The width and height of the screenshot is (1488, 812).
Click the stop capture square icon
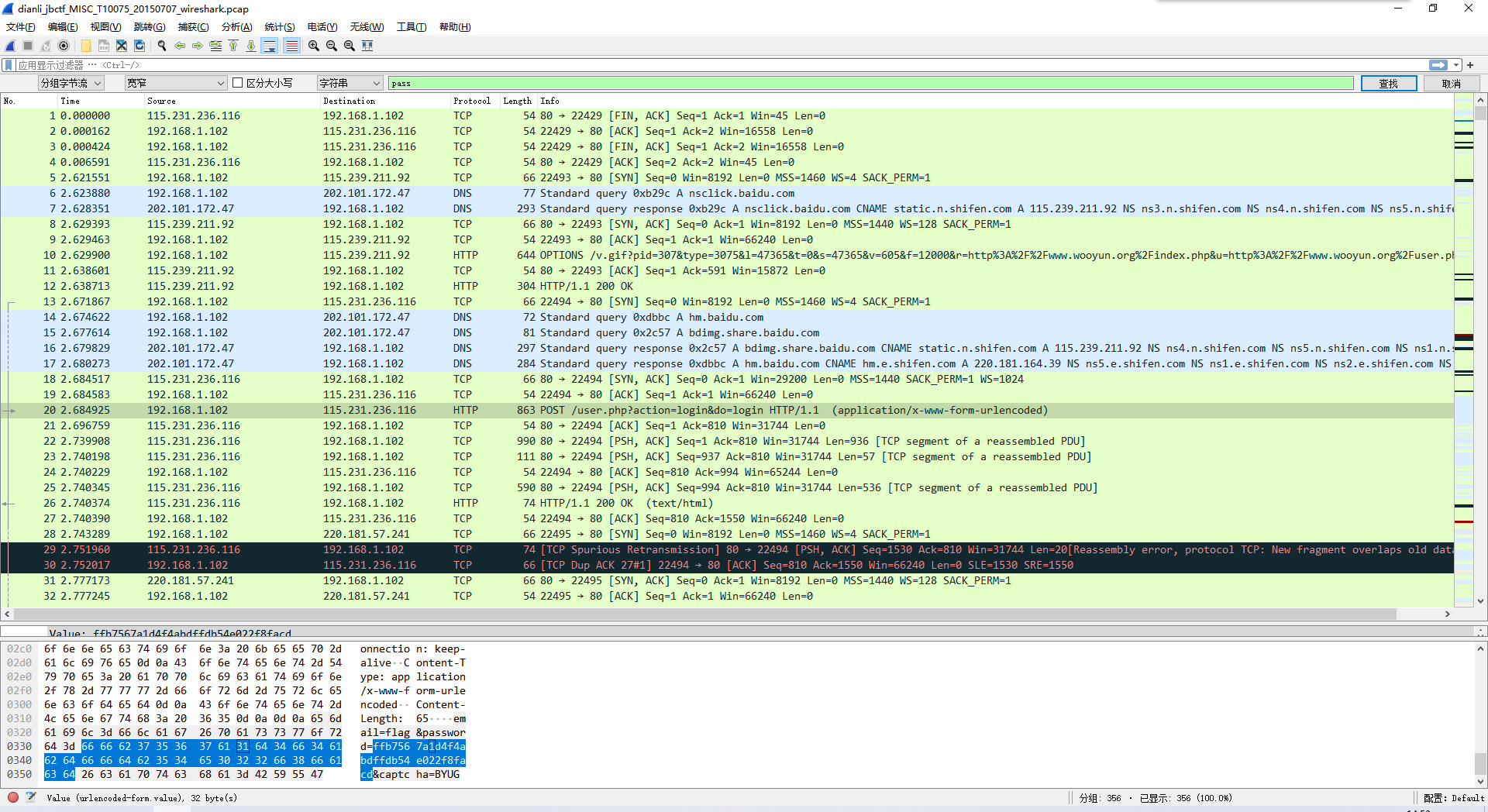[x=28, y=46]
